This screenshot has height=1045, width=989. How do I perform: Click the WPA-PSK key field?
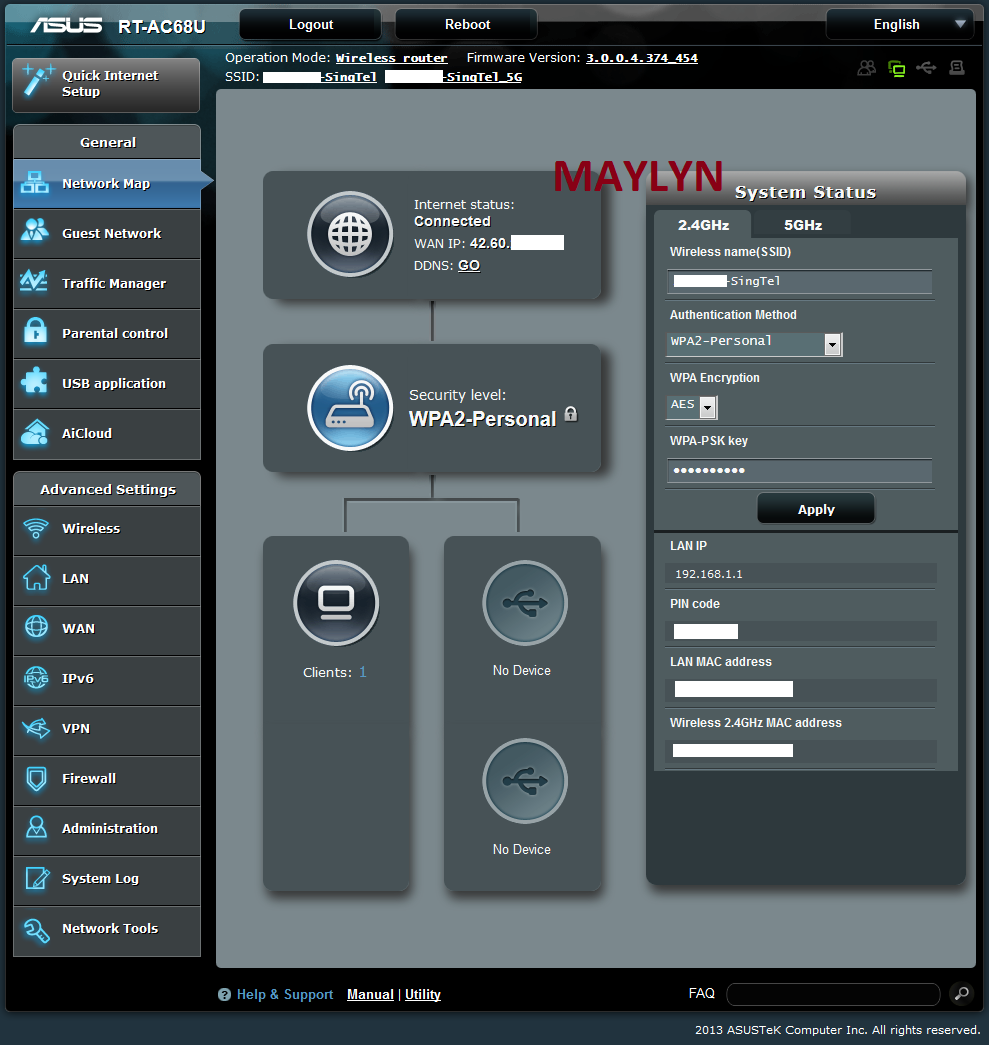pos(799,471)
